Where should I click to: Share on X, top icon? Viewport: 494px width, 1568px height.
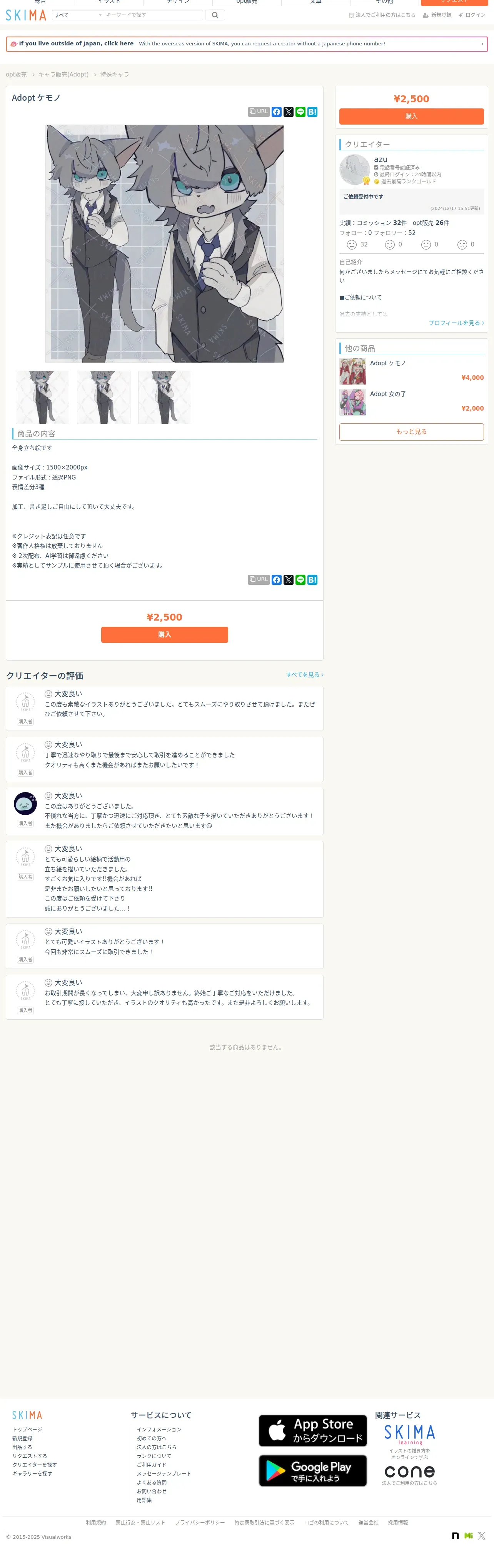[x=289, y=112]
